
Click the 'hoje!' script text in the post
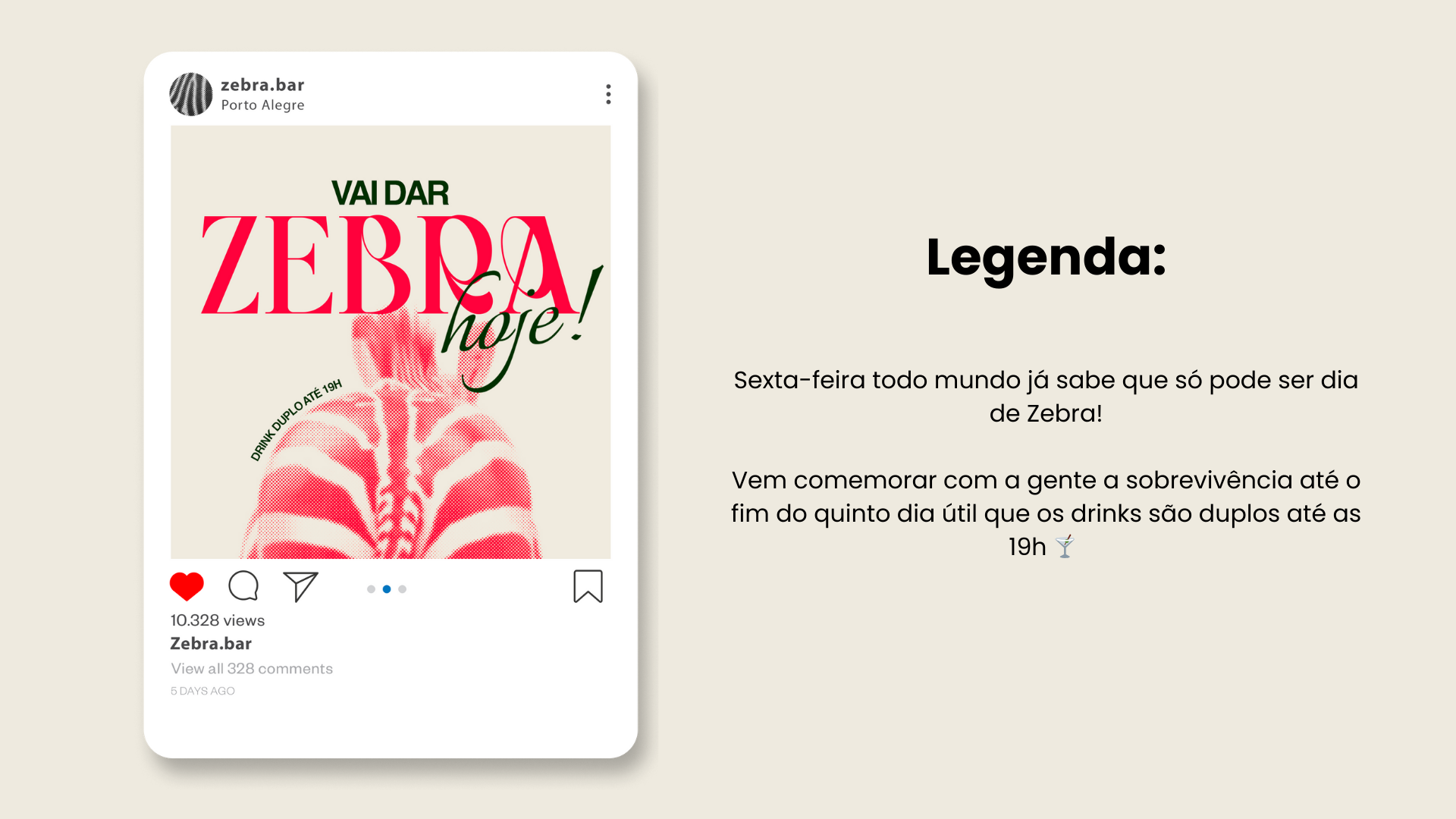click(522, 328)
